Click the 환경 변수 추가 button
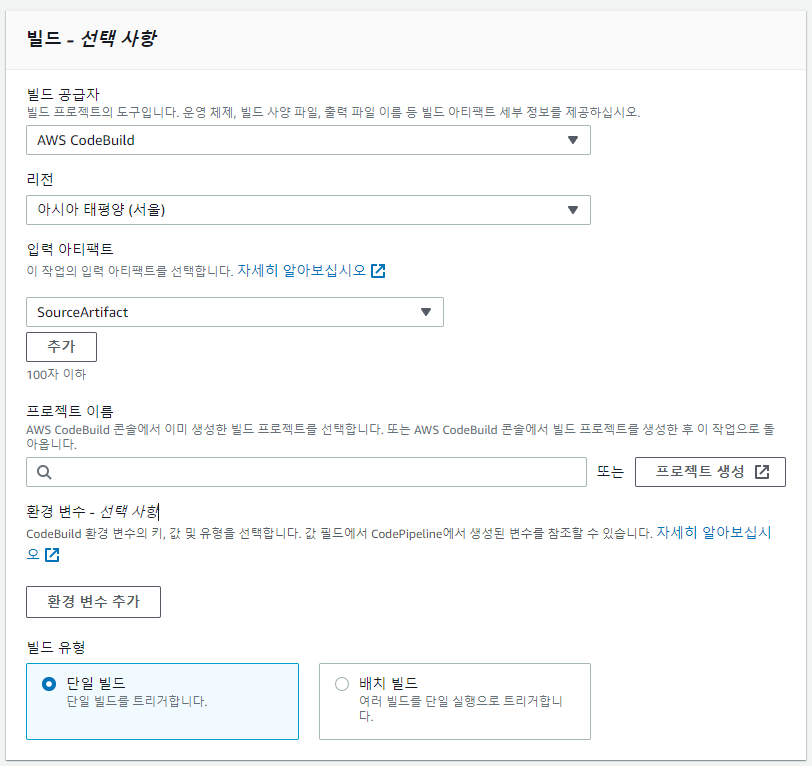The width and height of the screenshot is (812, 766). [x=93, y=602]
